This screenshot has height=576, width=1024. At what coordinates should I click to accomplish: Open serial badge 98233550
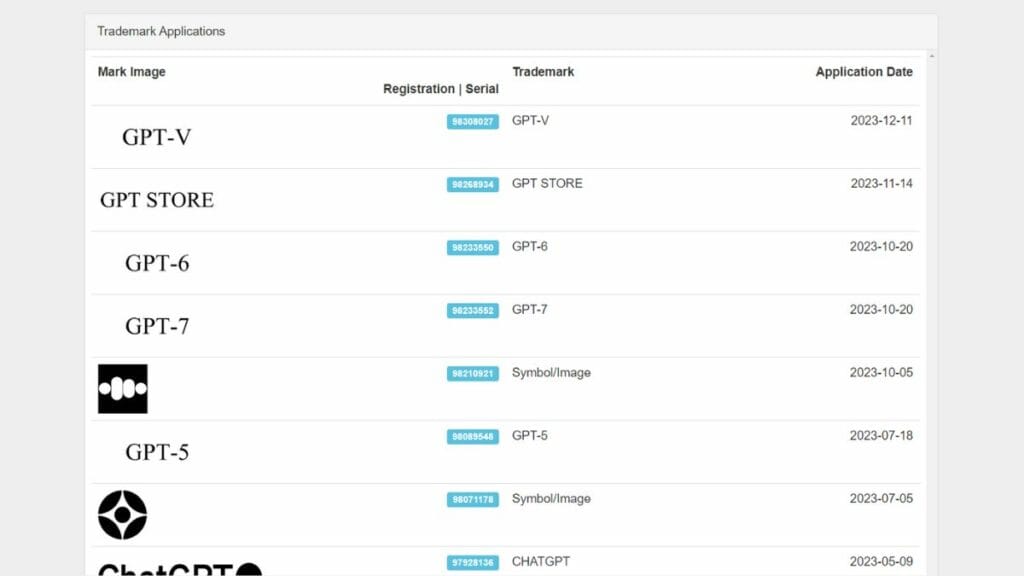(473, 248)
